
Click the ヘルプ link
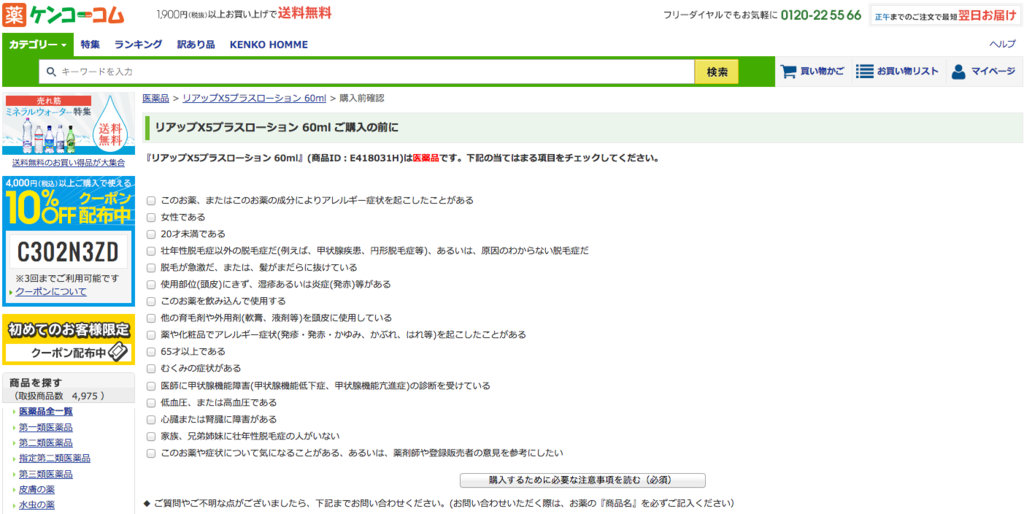(1002, 44)
